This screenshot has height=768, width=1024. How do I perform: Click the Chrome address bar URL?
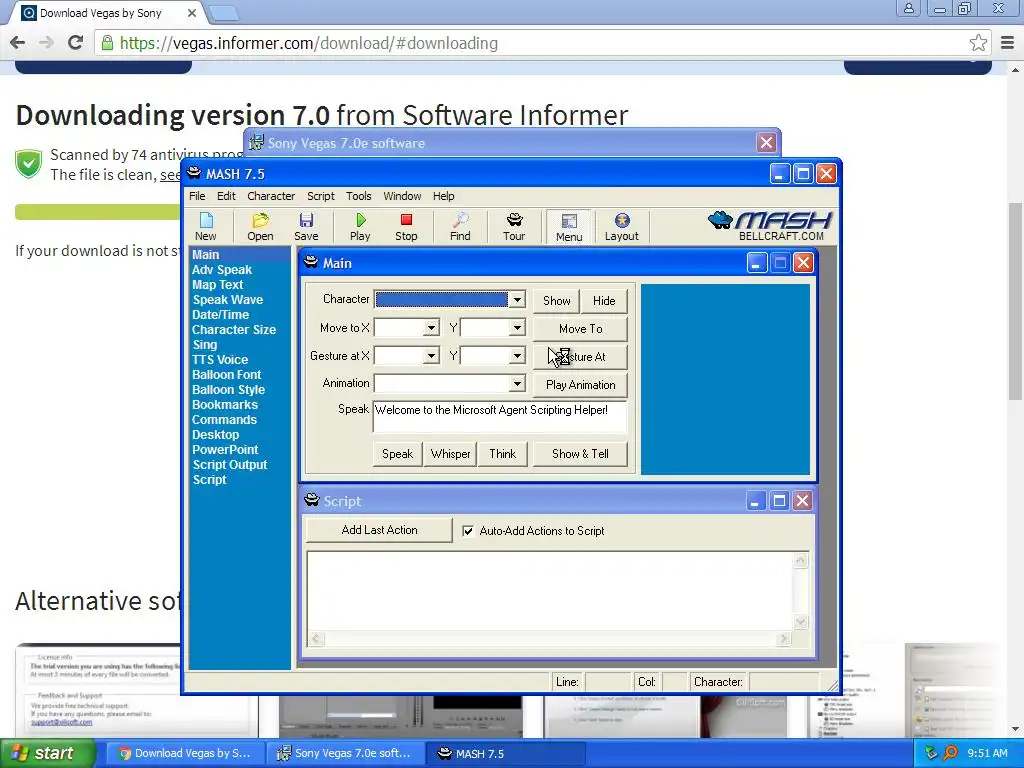[309, 43]
